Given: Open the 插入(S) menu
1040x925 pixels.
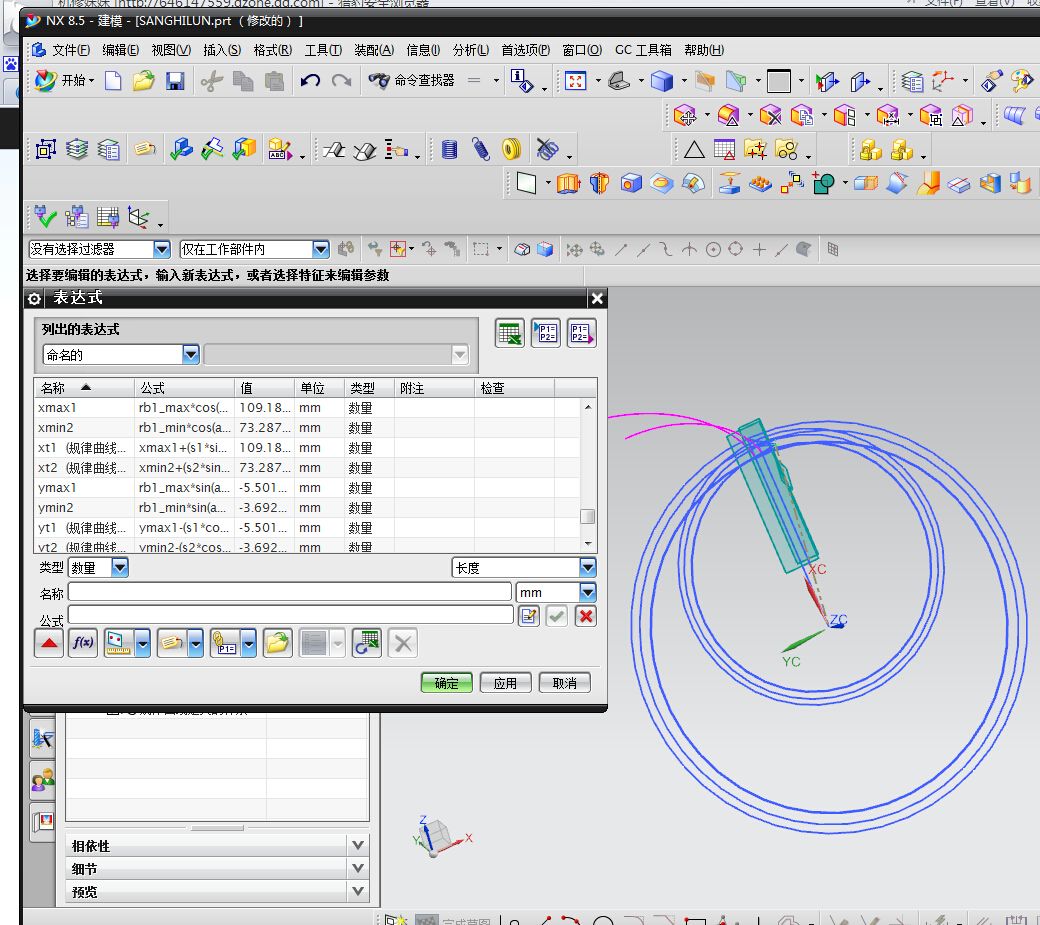Looking at the screenshot, I should pos(222,50).
